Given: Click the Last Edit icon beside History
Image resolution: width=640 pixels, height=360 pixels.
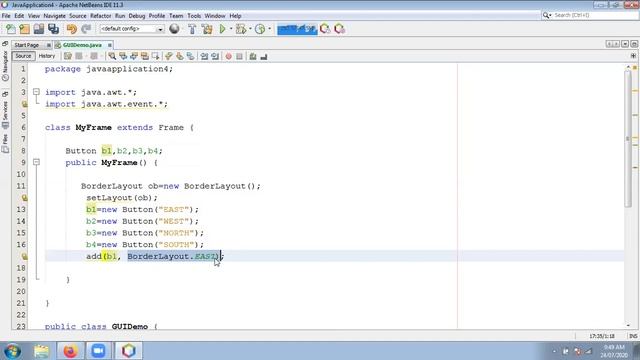Looking at the screenshot, I should pos(68,56).
